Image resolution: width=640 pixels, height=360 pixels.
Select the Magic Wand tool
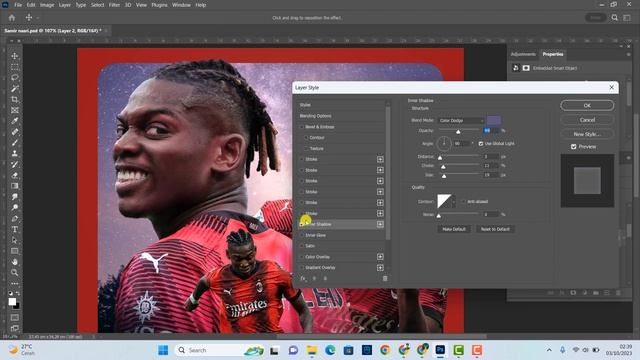tap(15, 89)
